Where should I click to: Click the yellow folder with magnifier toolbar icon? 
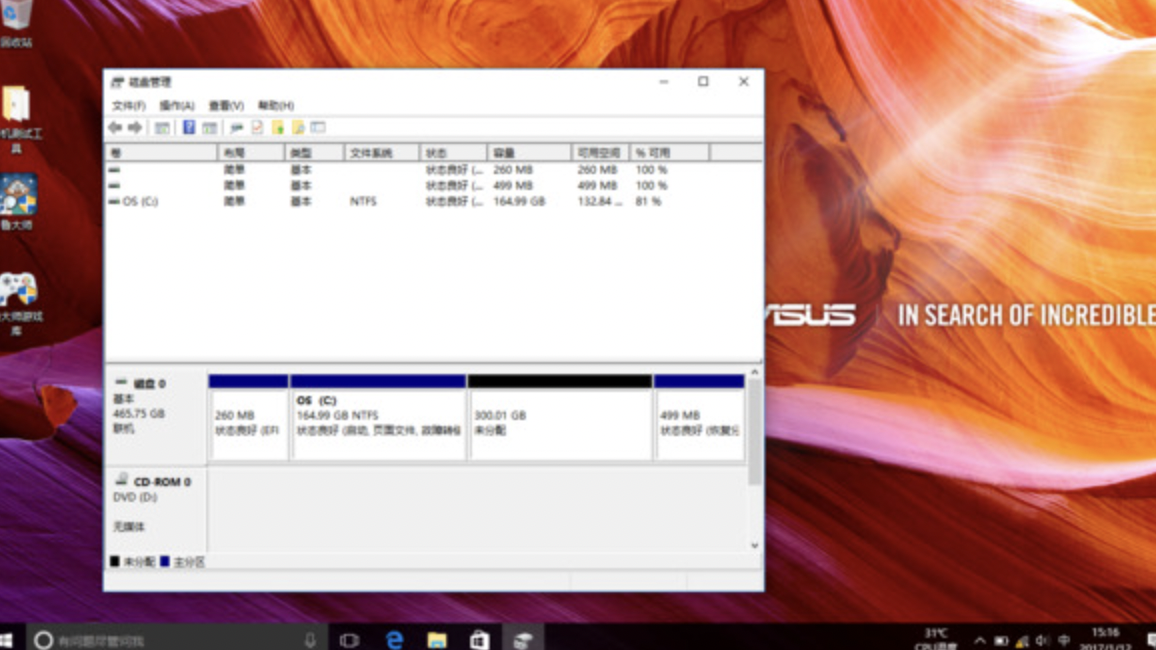(298, 127)
